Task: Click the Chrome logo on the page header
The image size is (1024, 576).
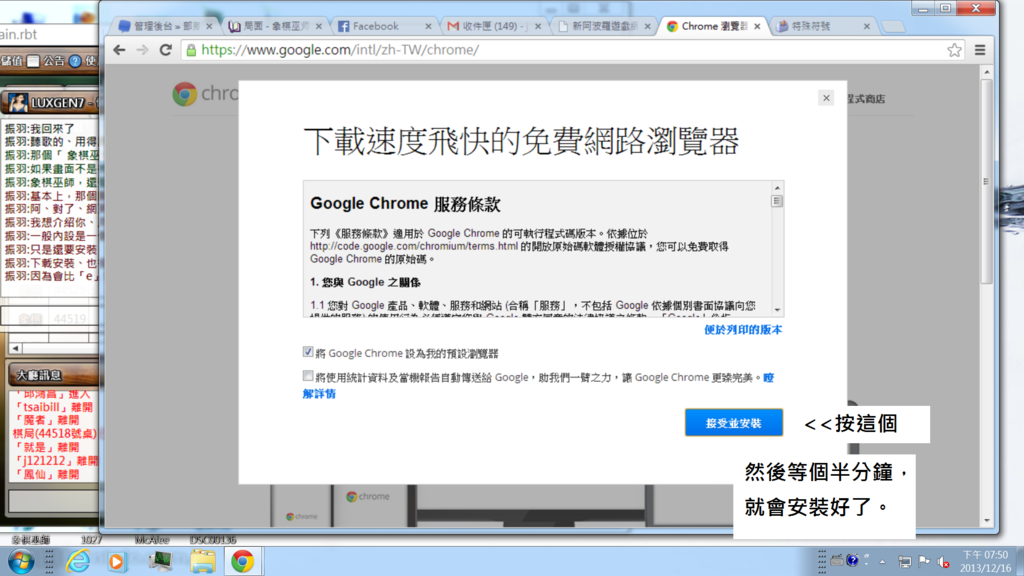Action: (185, 94)
